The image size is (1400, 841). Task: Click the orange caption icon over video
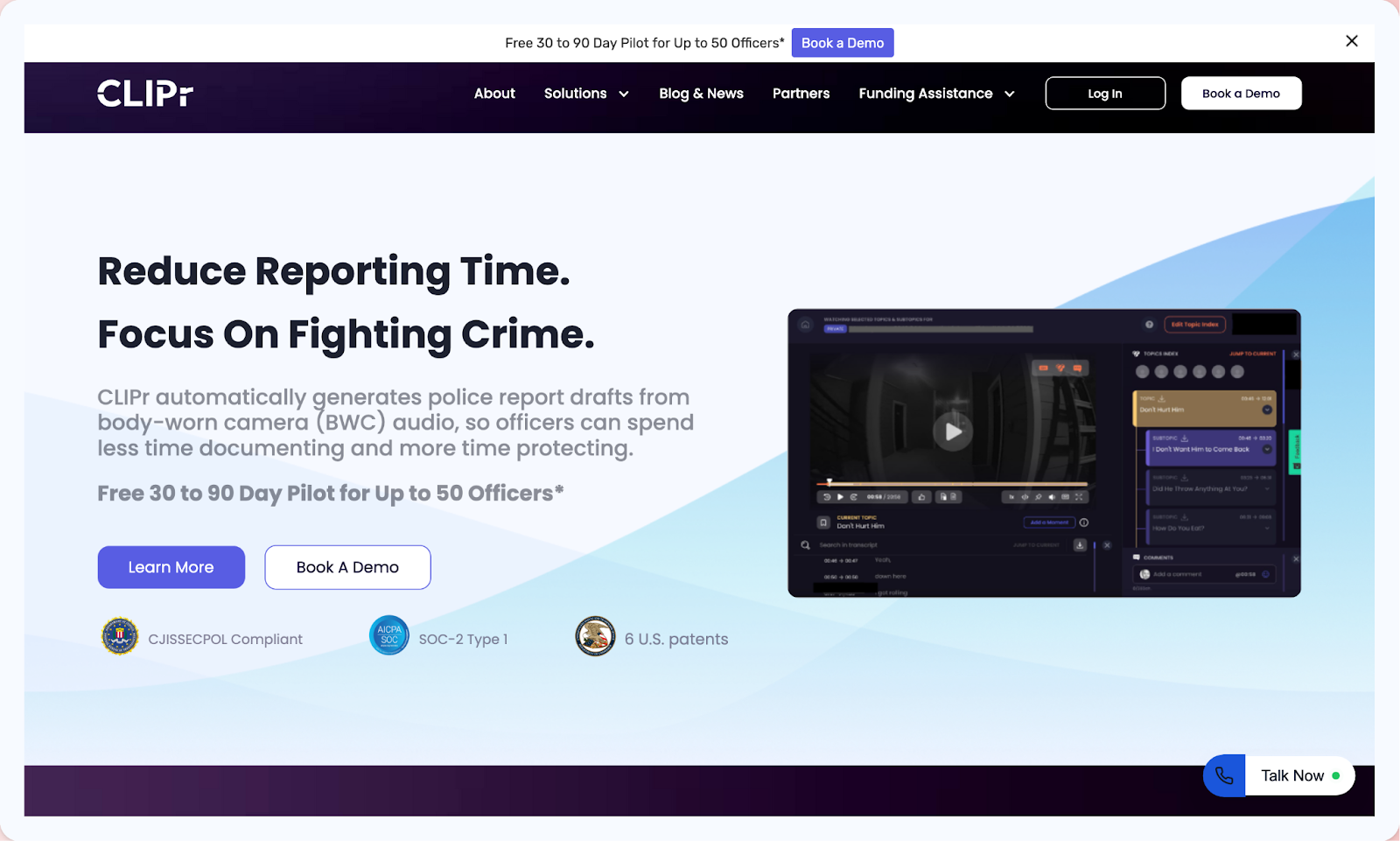1043,368
